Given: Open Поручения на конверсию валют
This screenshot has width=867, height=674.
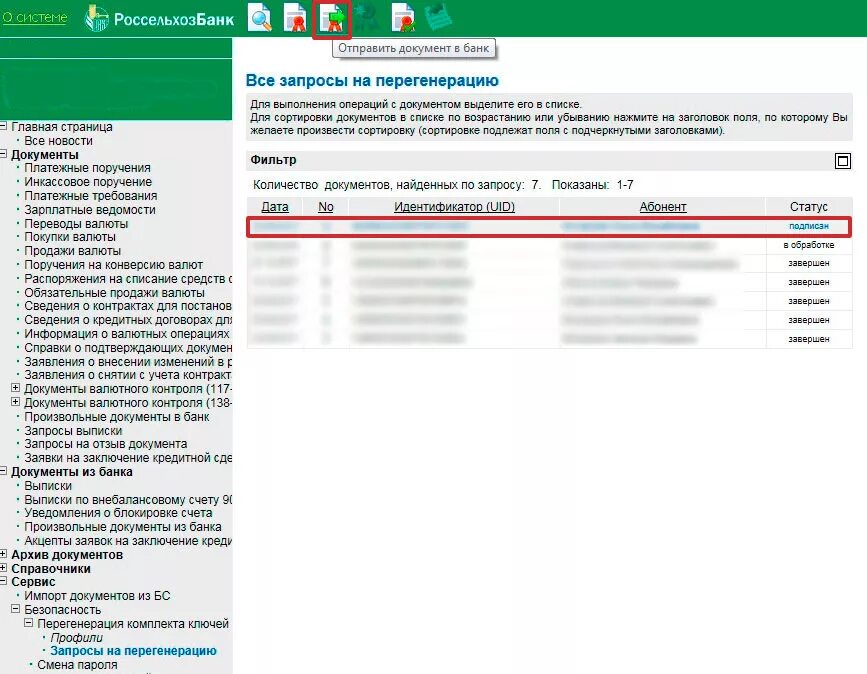Looking at the screenshot, I should coord(113,265).
